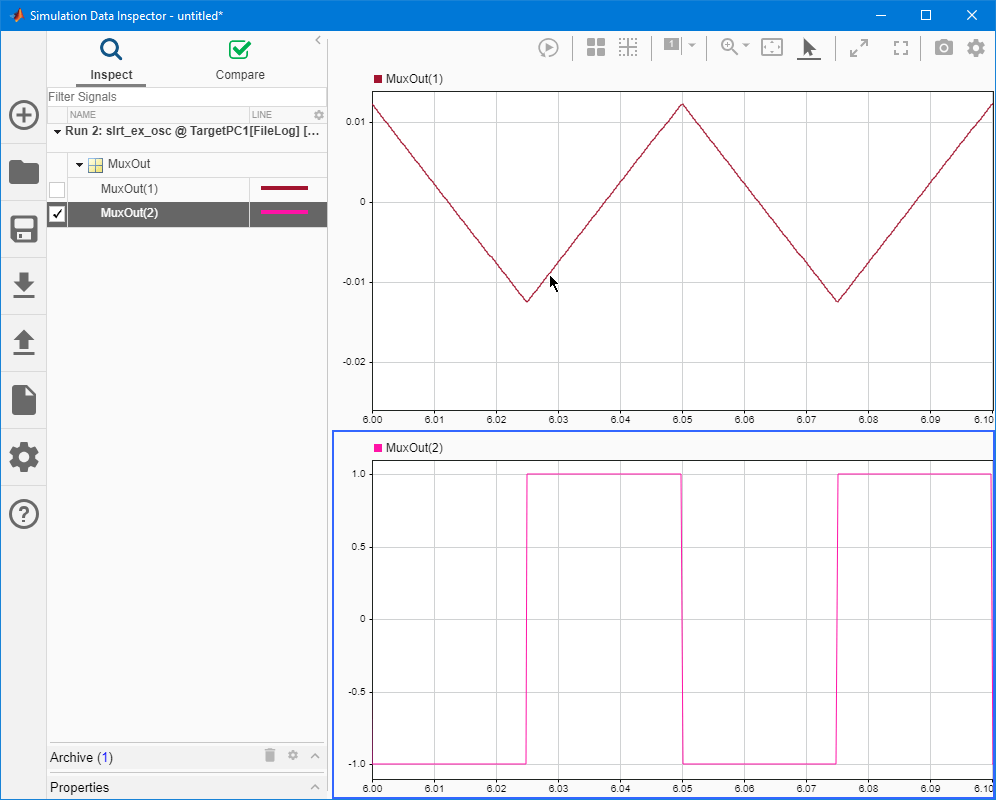
Task: Switch to the Compare tab
Action: coord(239,58)
